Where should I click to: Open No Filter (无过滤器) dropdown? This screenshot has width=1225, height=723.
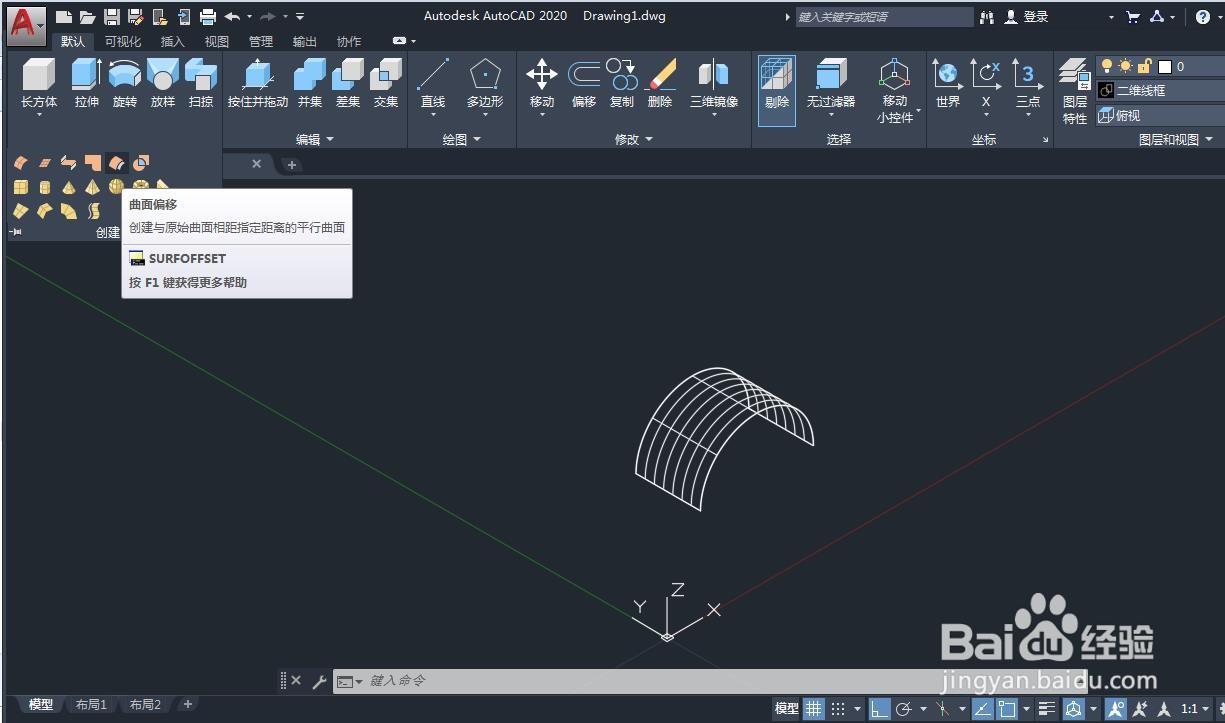click(831, 115)
